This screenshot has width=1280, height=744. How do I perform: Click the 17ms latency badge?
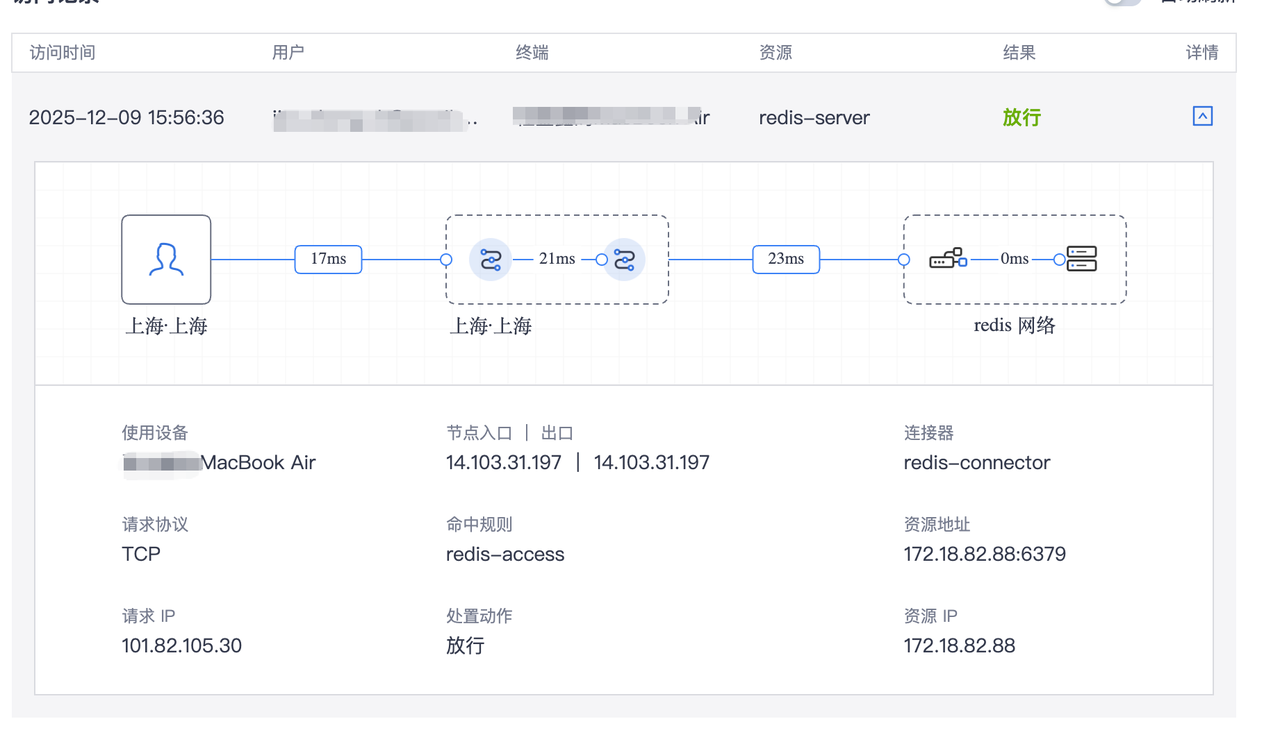pyautogui.click(x=328, y=259)
